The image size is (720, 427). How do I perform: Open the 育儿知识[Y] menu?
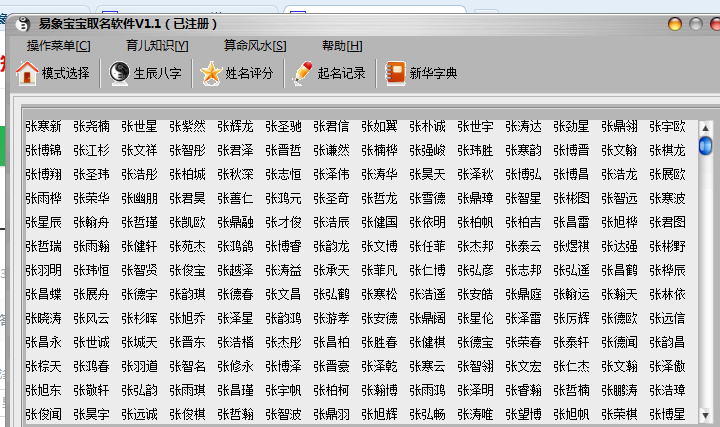pyautogui.click(x=157, y=45)
